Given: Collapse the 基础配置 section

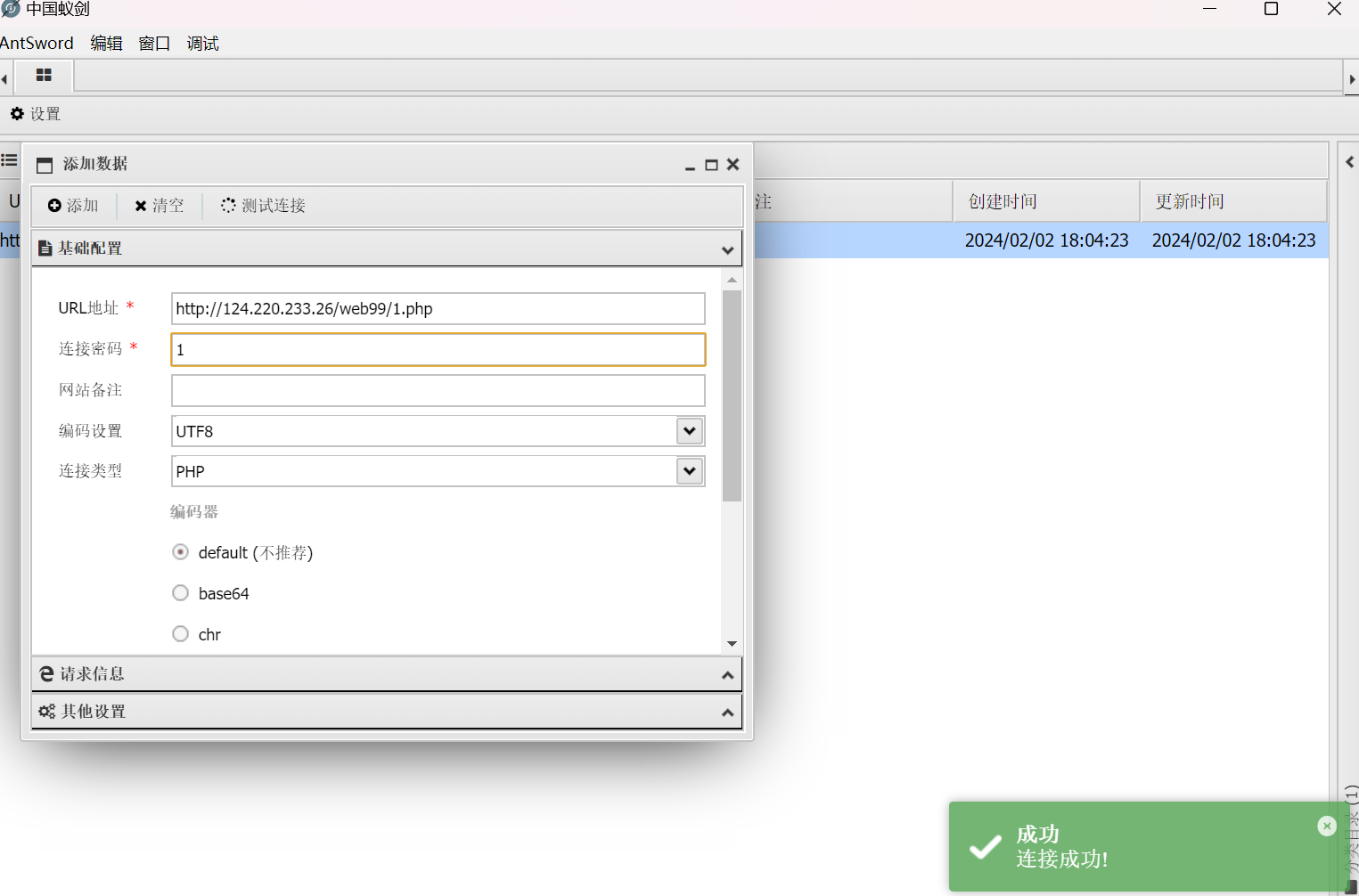Looking at the screenshot, I should click(728, 248).
